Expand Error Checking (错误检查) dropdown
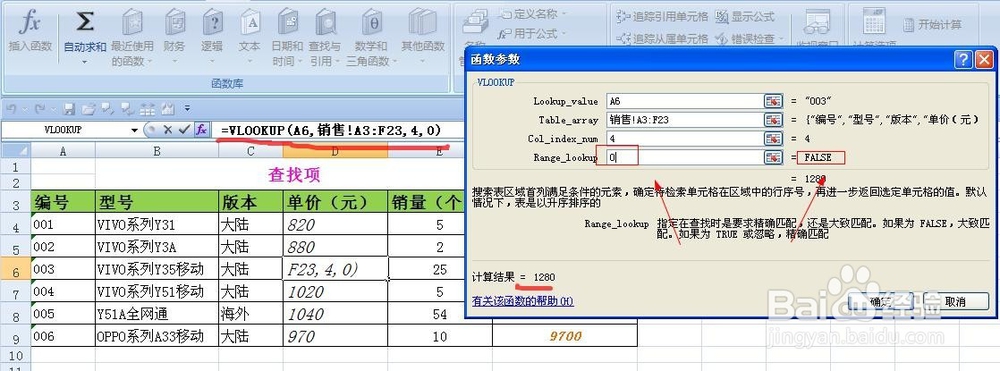1000x371 pixels. click(x=782, y=39)
